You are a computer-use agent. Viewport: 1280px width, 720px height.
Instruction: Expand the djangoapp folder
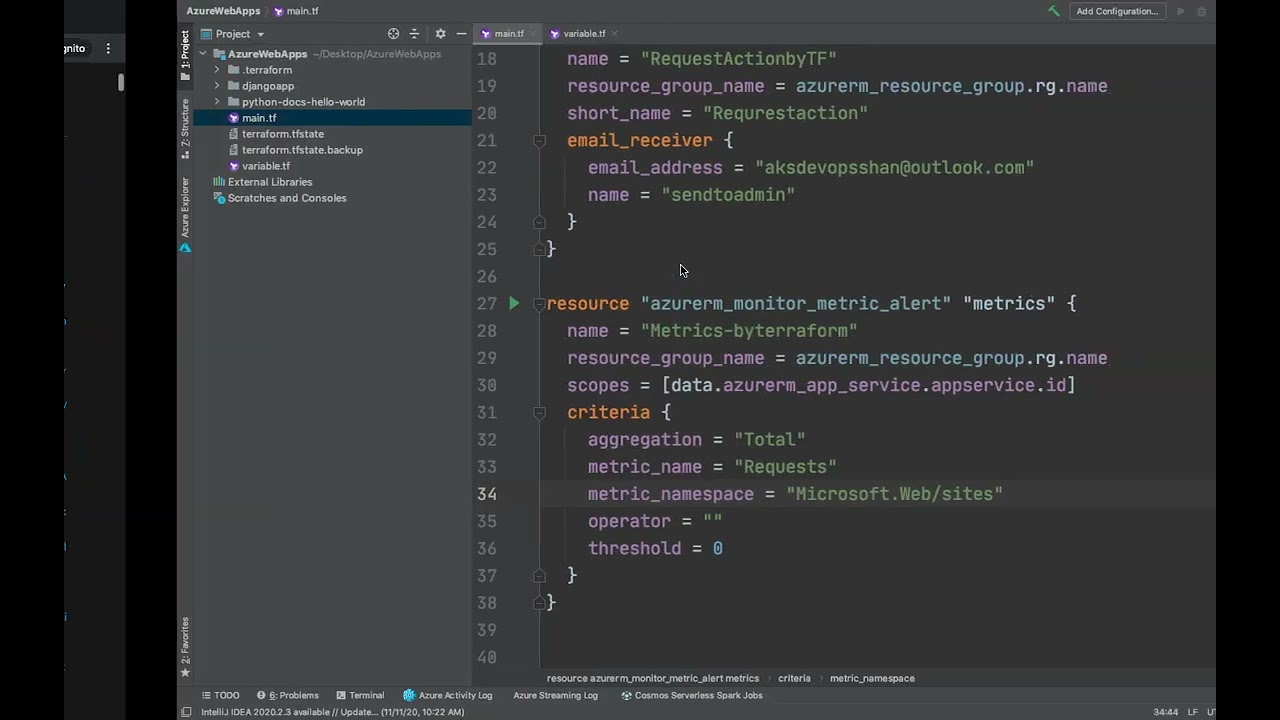(x=217, y=86)
